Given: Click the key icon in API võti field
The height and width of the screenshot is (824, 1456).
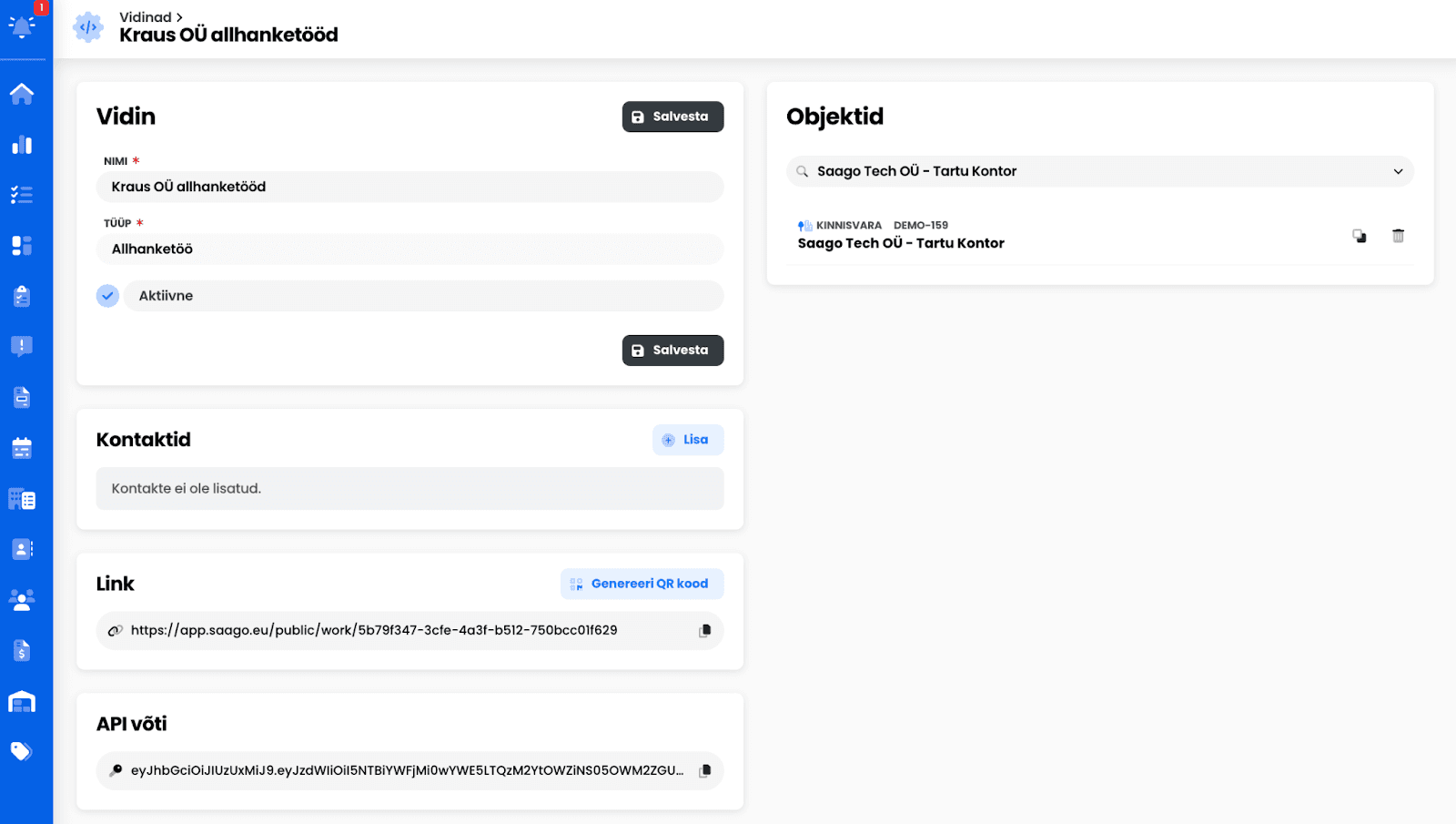Looking at the screenshot, I should point(116,770).
